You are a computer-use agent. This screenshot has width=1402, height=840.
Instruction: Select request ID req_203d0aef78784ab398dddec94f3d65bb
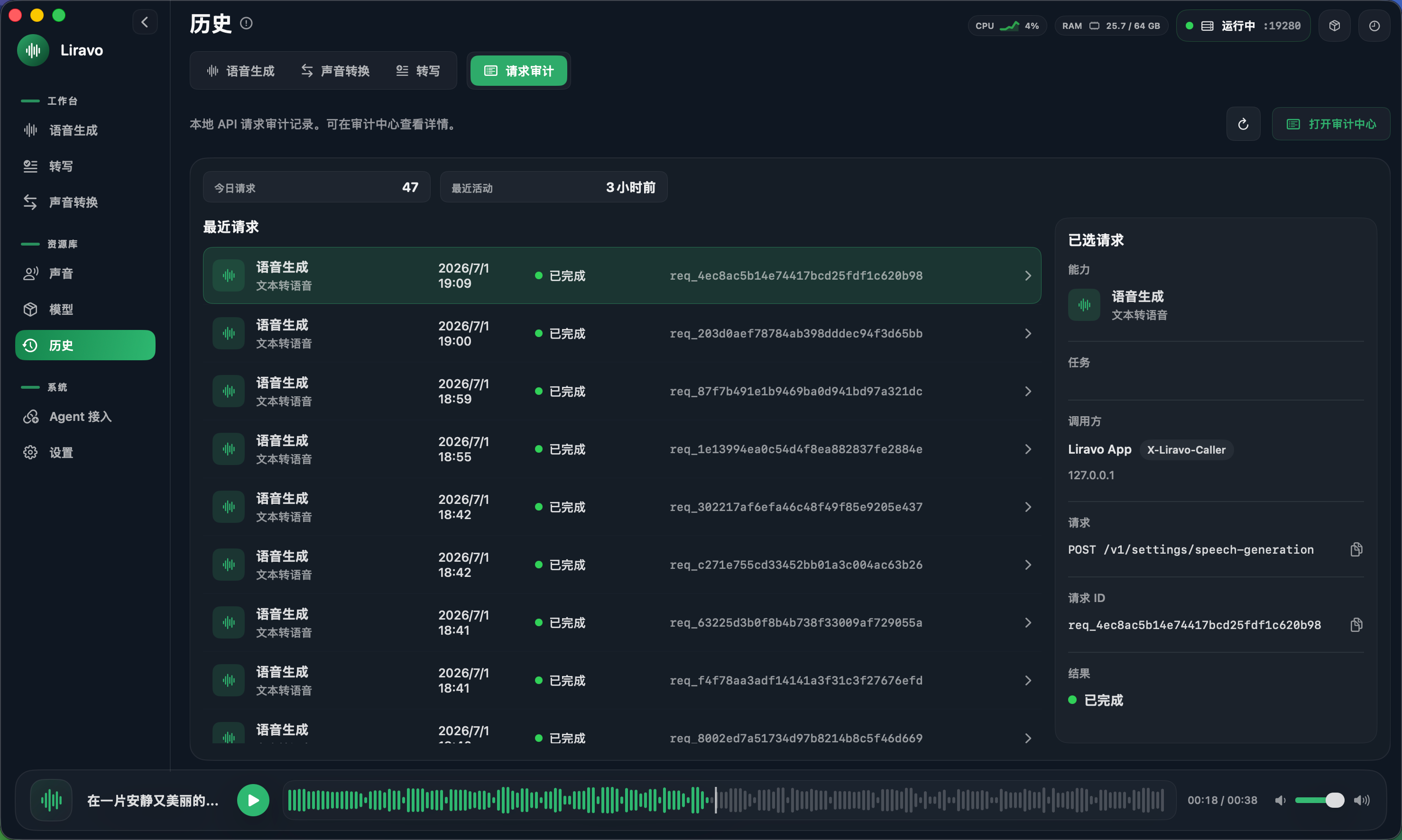tap(795, 333)
